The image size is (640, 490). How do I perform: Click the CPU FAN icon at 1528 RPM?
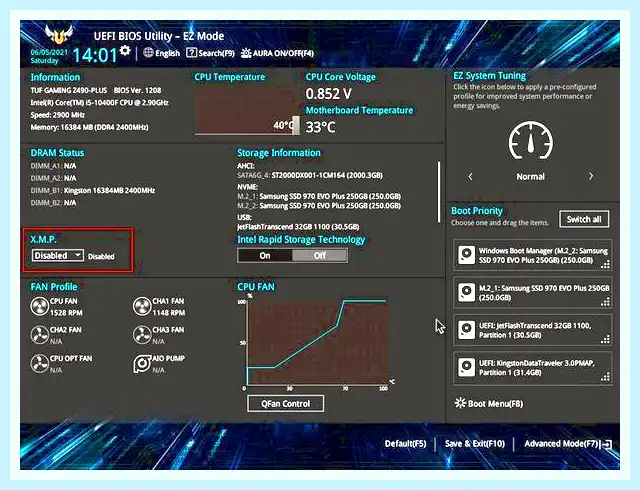click(x=40, y=306)
